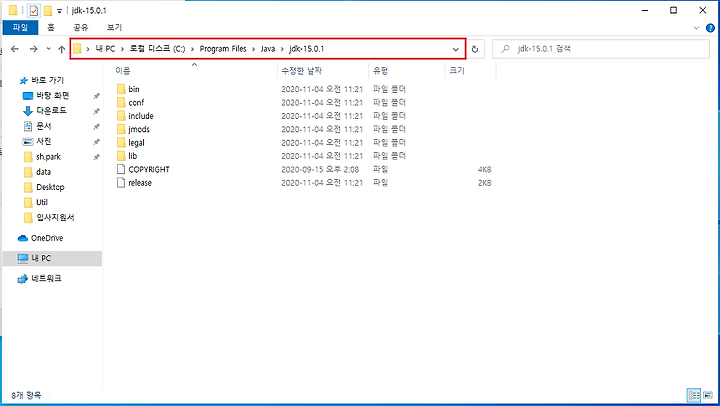Select the bin folder icon
Screen dimensions: 720x406
click(x=121, y=89)
